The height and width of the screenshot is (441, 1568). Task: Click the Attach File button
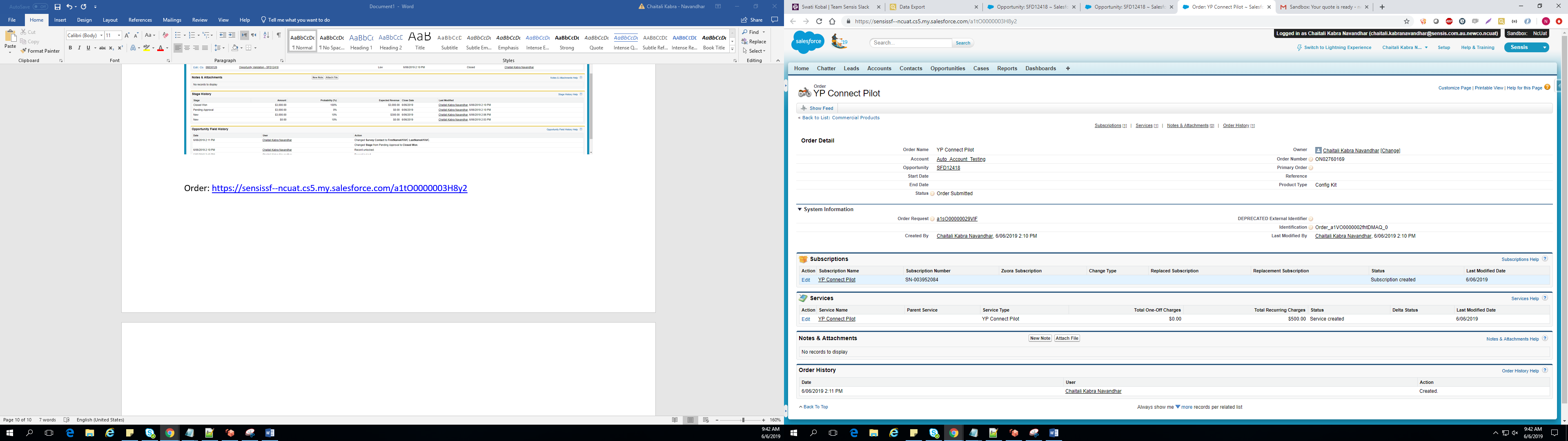tap(1067, 338)
